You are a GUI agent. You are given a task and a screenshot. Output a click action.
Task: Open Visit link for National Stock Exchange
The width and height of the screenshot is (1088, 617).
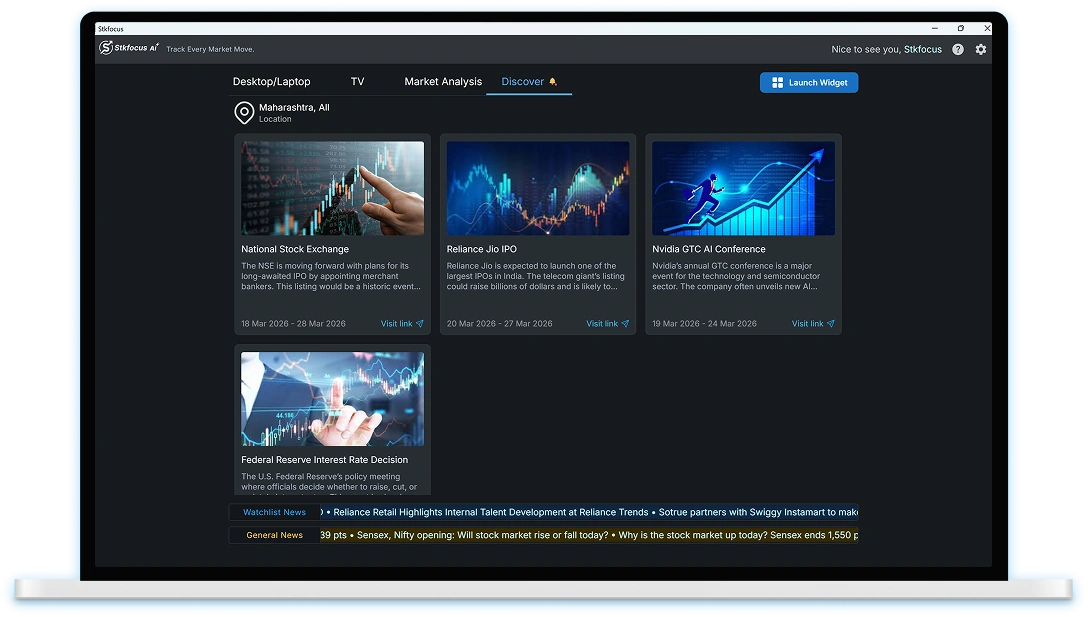(402, 323)
